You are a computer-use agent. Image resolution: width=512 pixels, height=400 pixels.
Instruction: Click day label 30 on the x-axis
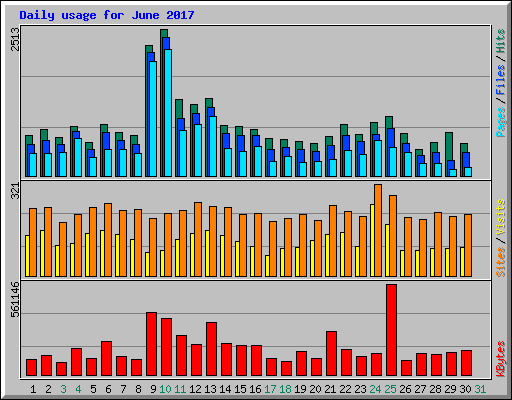(465, 389)
